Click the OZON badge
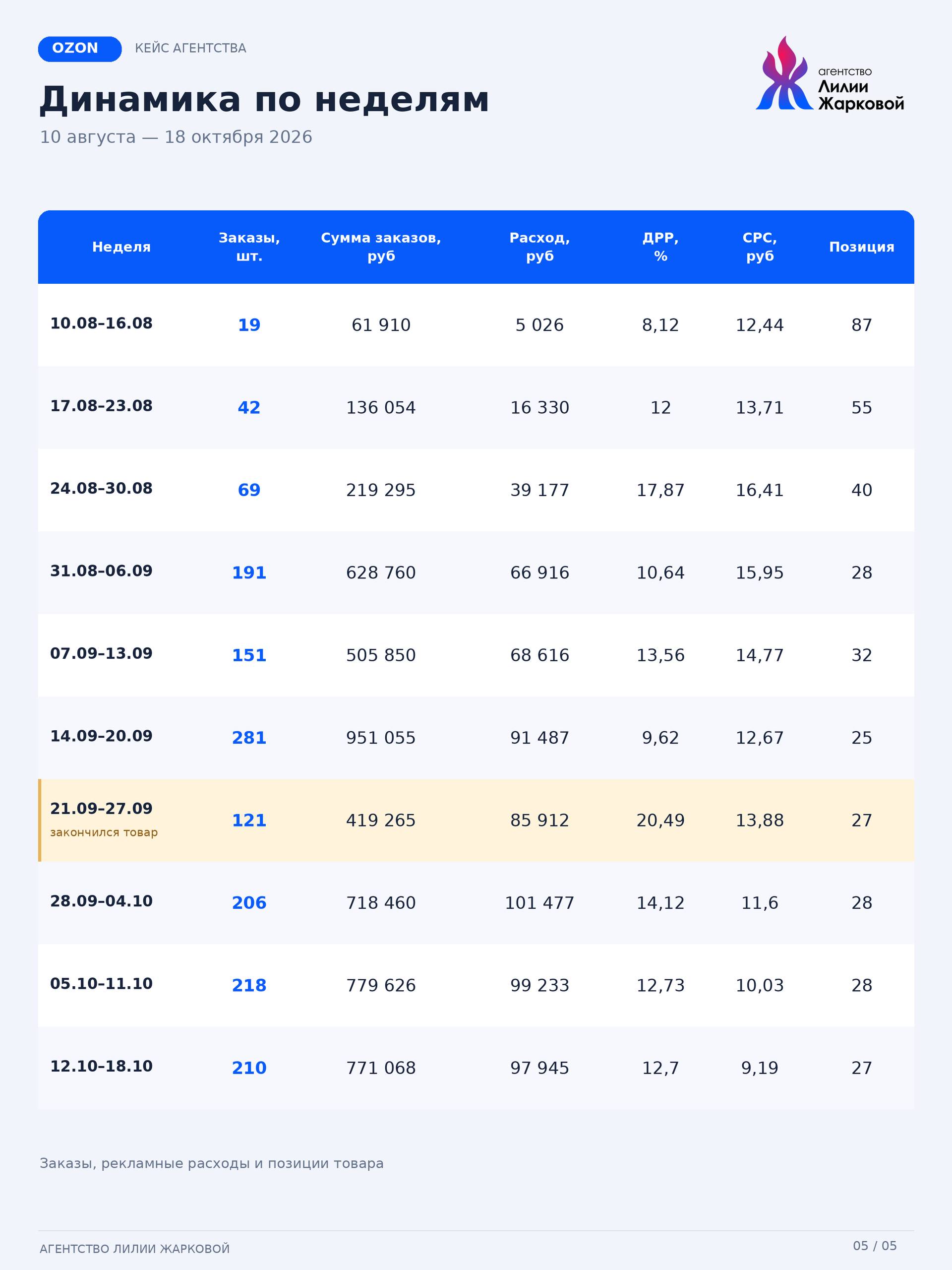The image size is (952, 1270). tap(80, 49)
